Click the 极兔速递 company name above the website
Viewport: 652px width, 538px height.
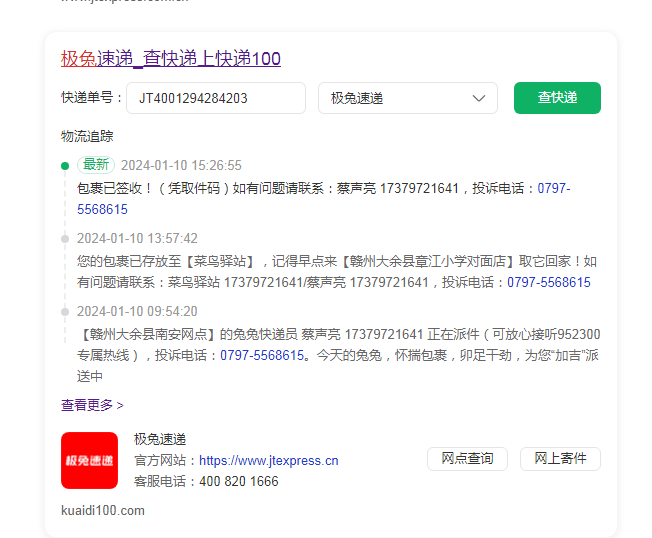(x=160, y=439)
